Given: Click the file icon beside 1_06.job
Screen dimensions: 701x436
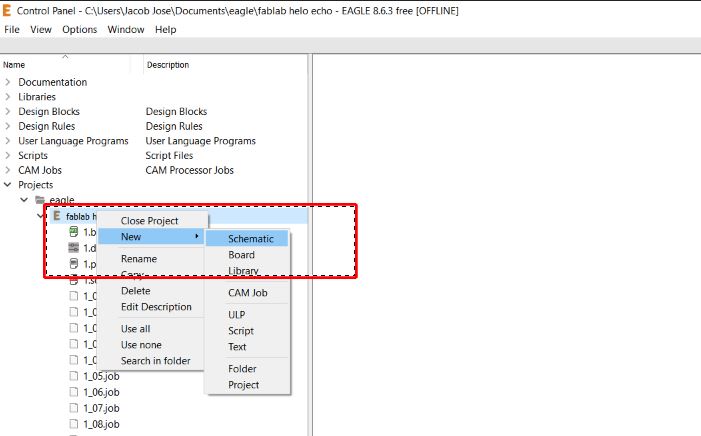Looking at the screenshot, I should 74,392.
